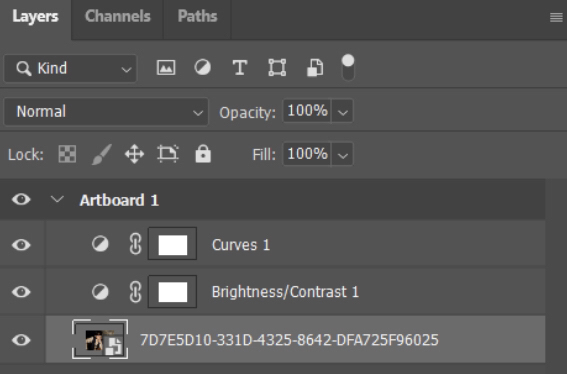The image size is (567, 374).
Task: Open the Kind filter dropdown
Action: (71, 68)
